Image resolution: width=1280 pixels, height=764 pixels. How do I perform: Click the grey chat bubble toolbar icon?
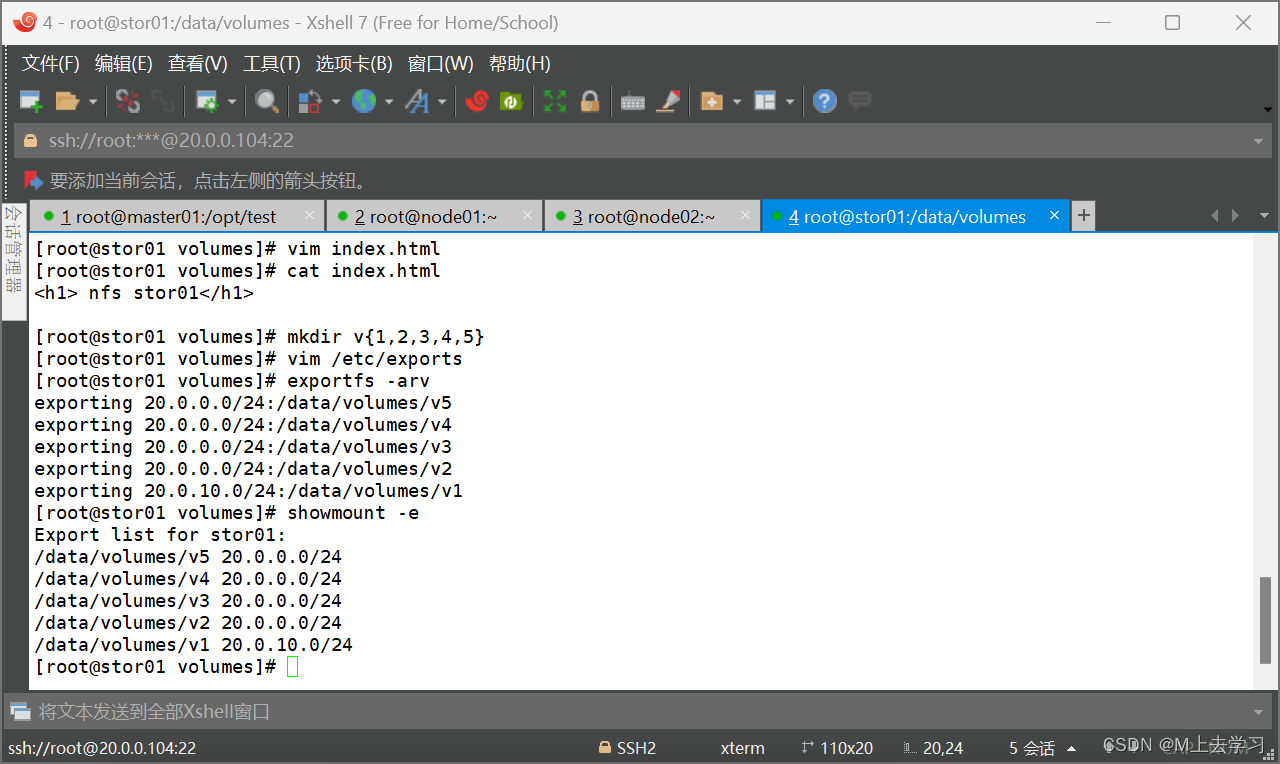pos(859,100)
